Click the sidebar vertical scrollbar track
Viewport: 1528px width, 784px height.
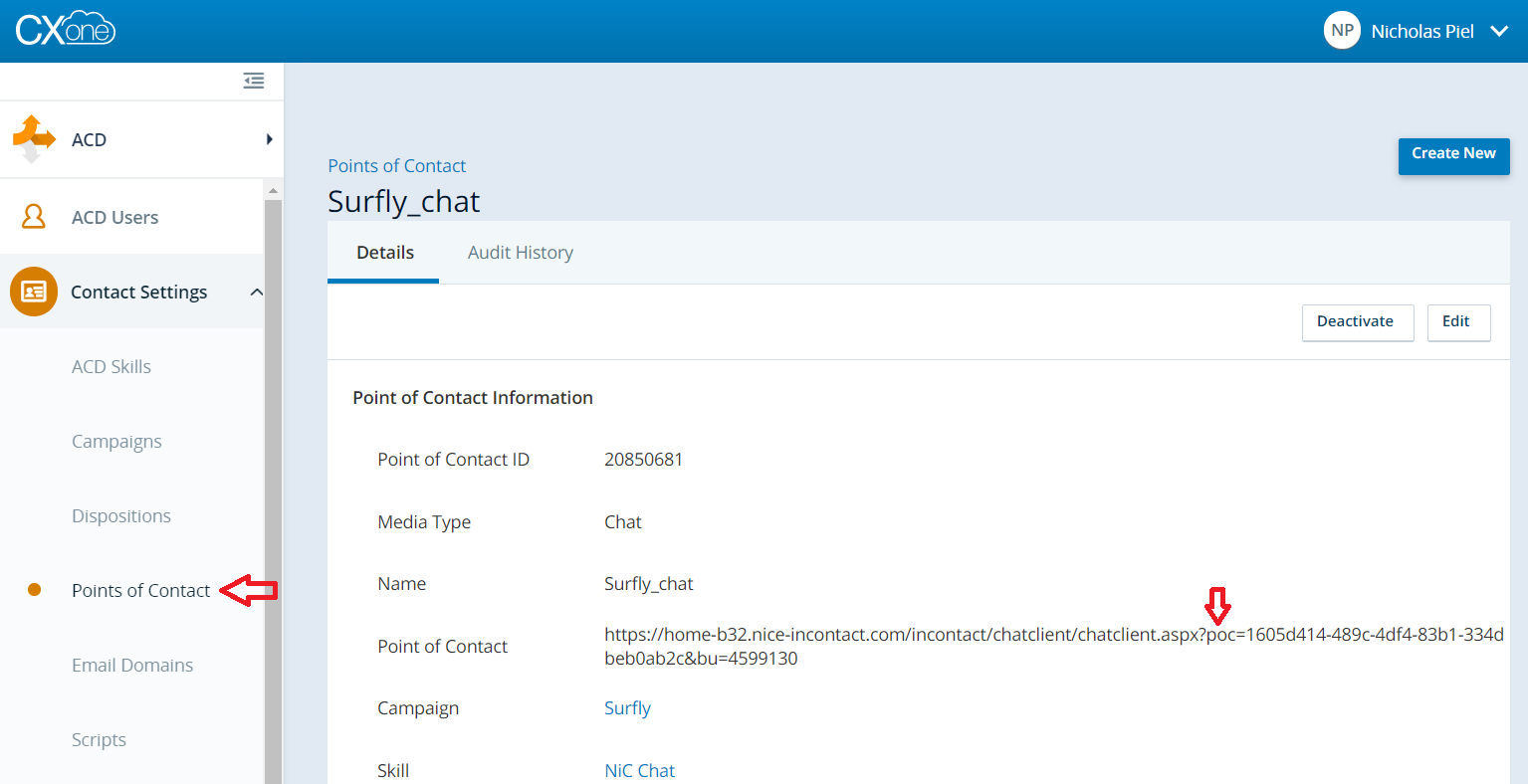tap(273, 491)
